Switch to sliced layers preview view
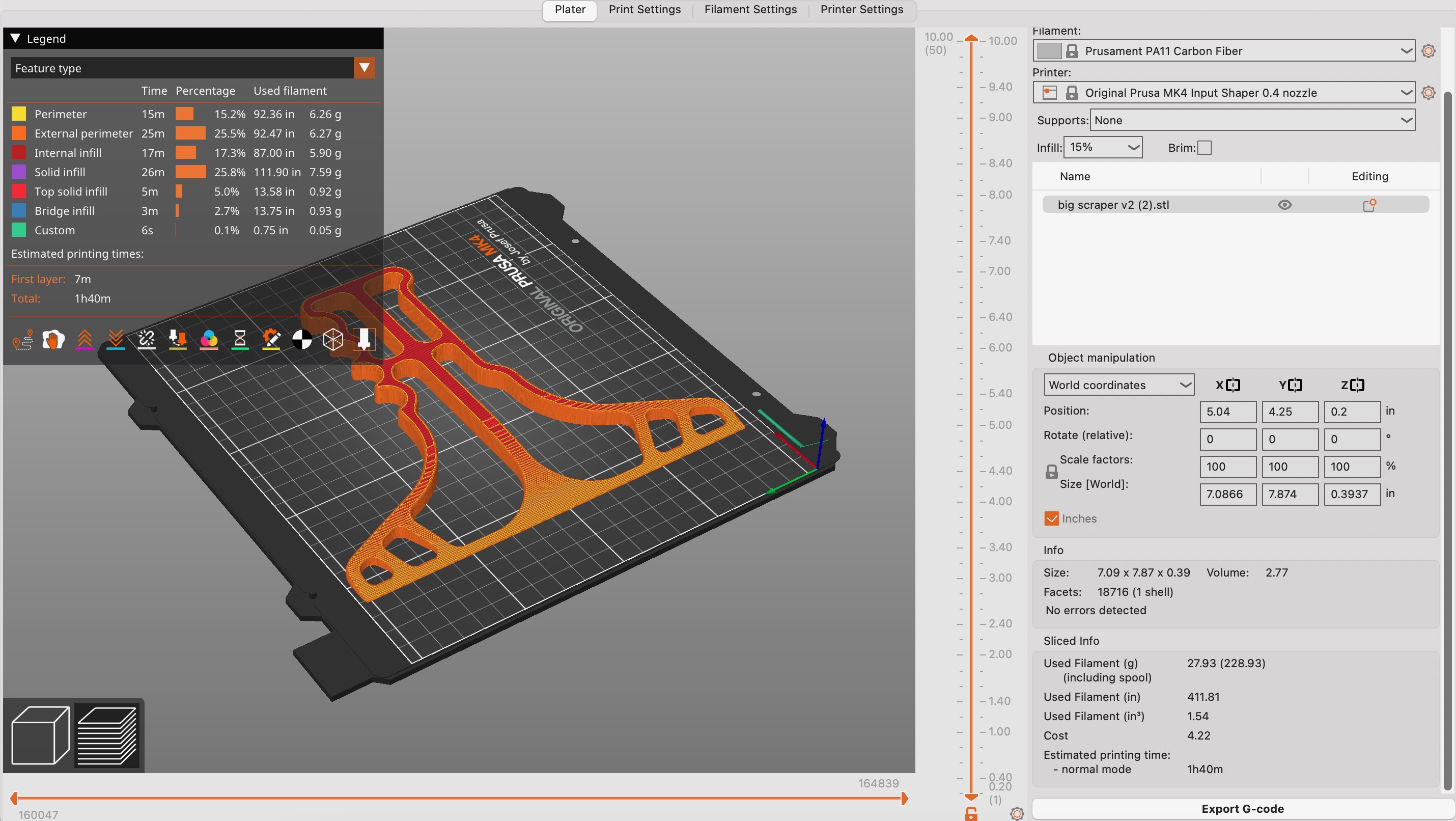Screen dimensions: 1456x821 107,735
